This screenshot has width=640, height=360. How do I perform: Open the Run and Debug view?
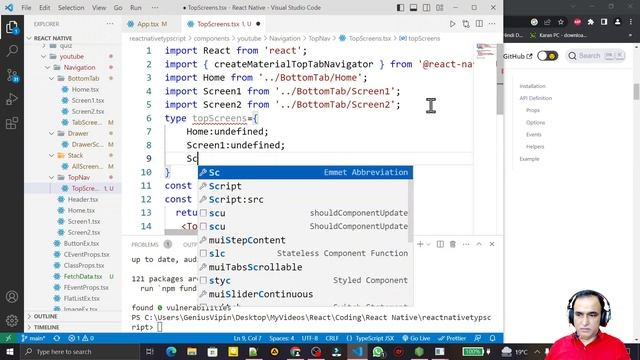[12, 99]
